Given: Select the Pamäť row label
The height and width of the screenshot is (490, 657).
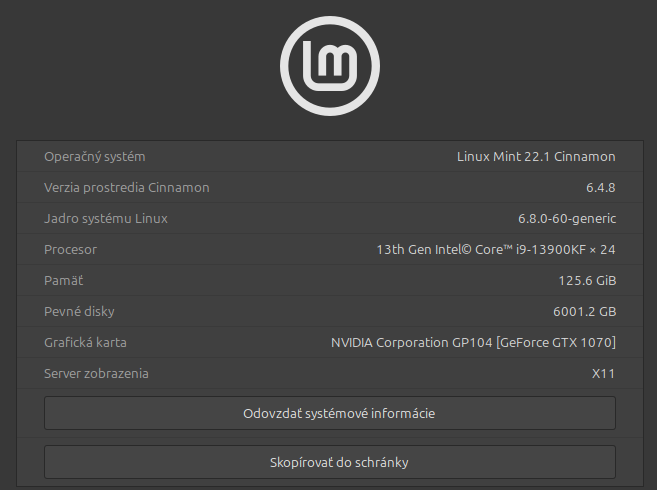Looking at the screenshot, I should tap(63, 280).
